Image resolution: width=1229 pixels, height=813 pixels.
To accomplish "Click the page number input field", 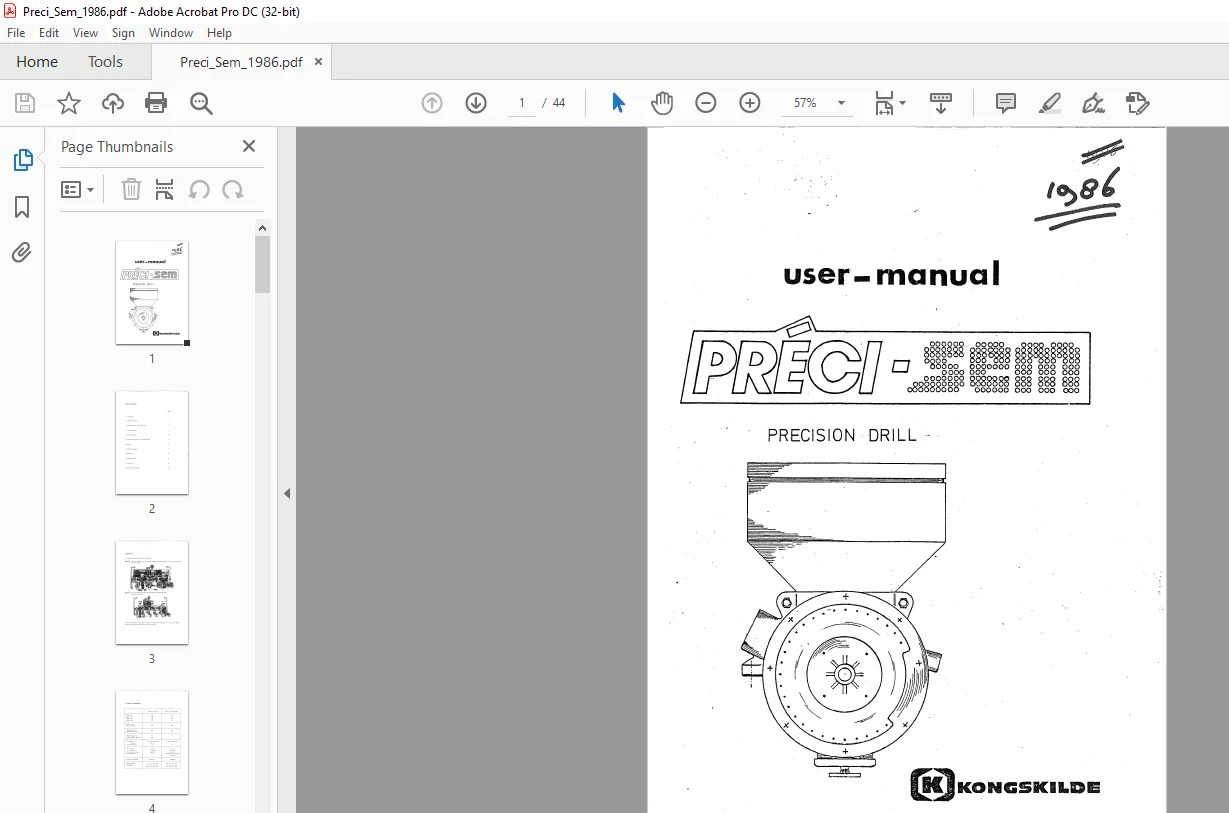I will (x=521, y=103).
